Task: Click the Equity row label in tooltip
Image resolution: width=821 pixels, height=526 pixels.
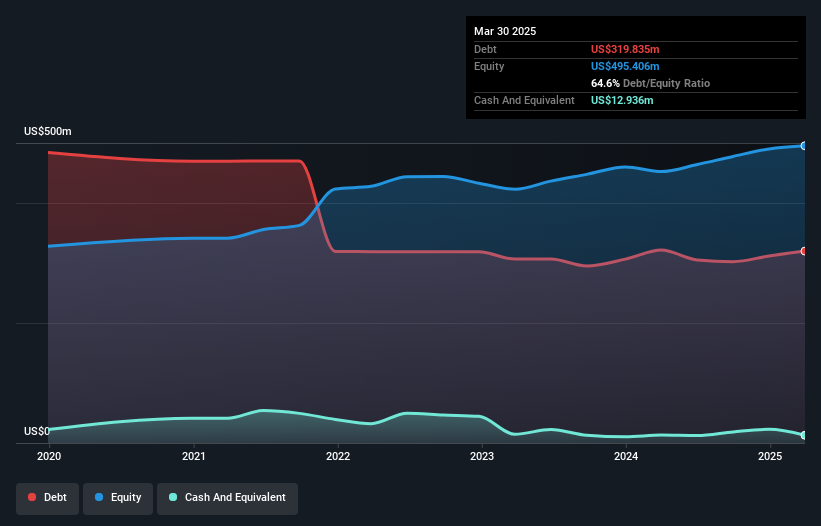Action: (489, 66)
